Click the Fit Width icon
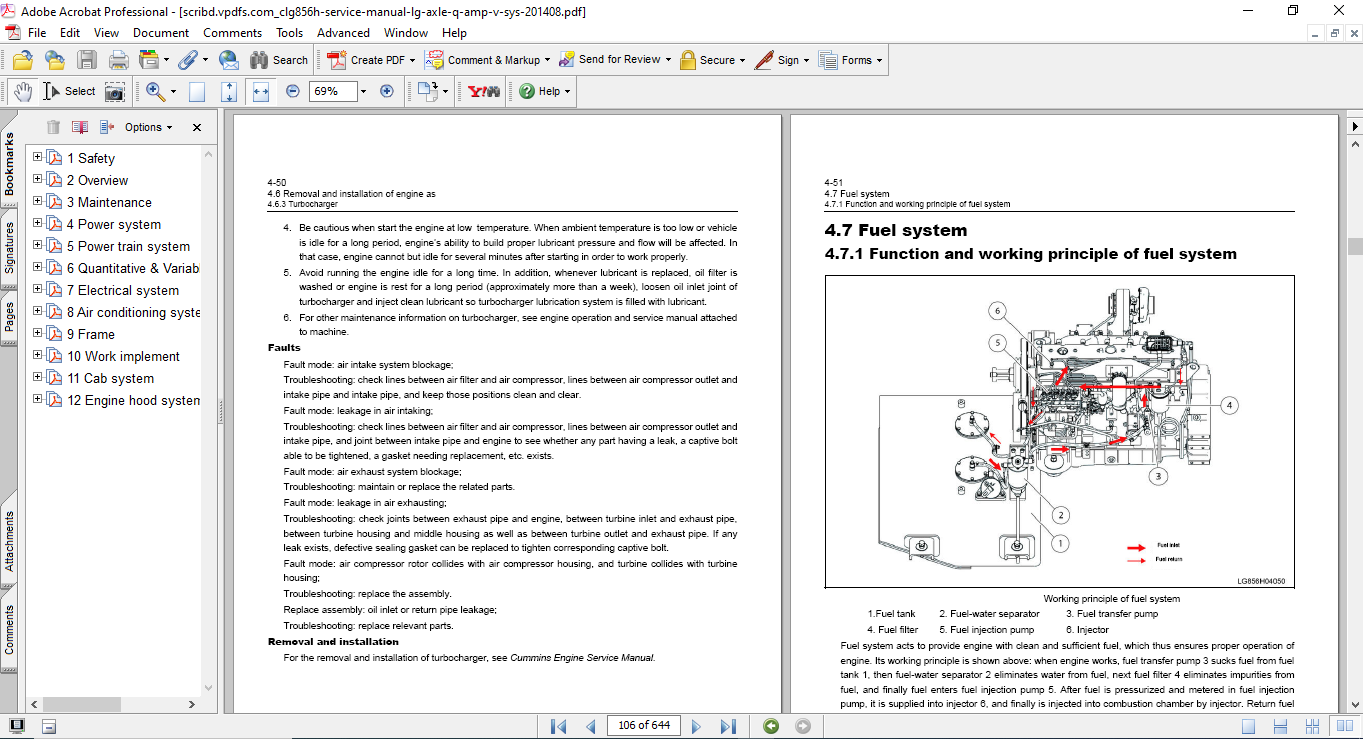The height and width of the screenshot is (739, 1363). coord(261,91)
